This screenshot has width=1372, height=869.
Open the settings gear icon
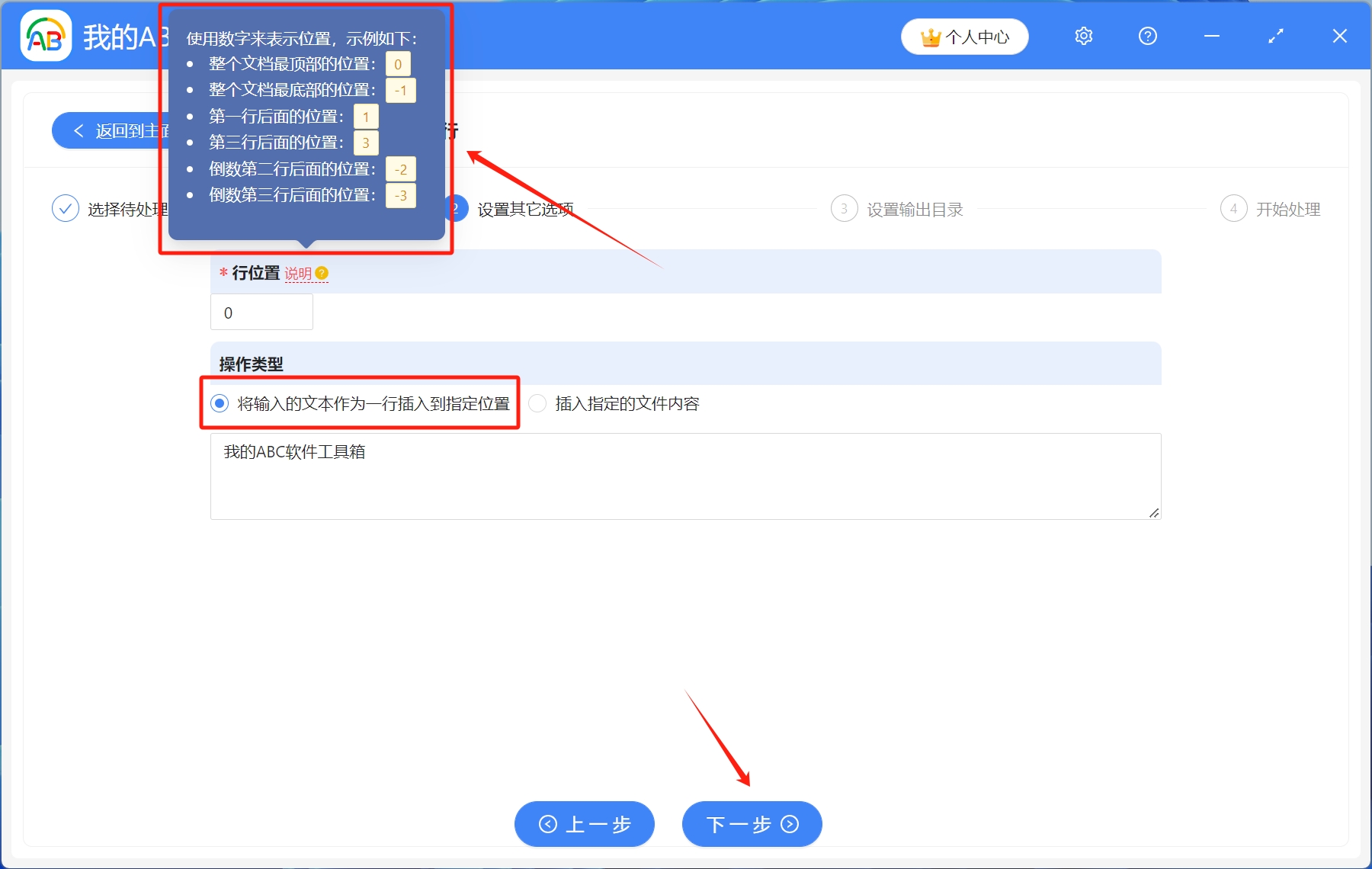1083,35
